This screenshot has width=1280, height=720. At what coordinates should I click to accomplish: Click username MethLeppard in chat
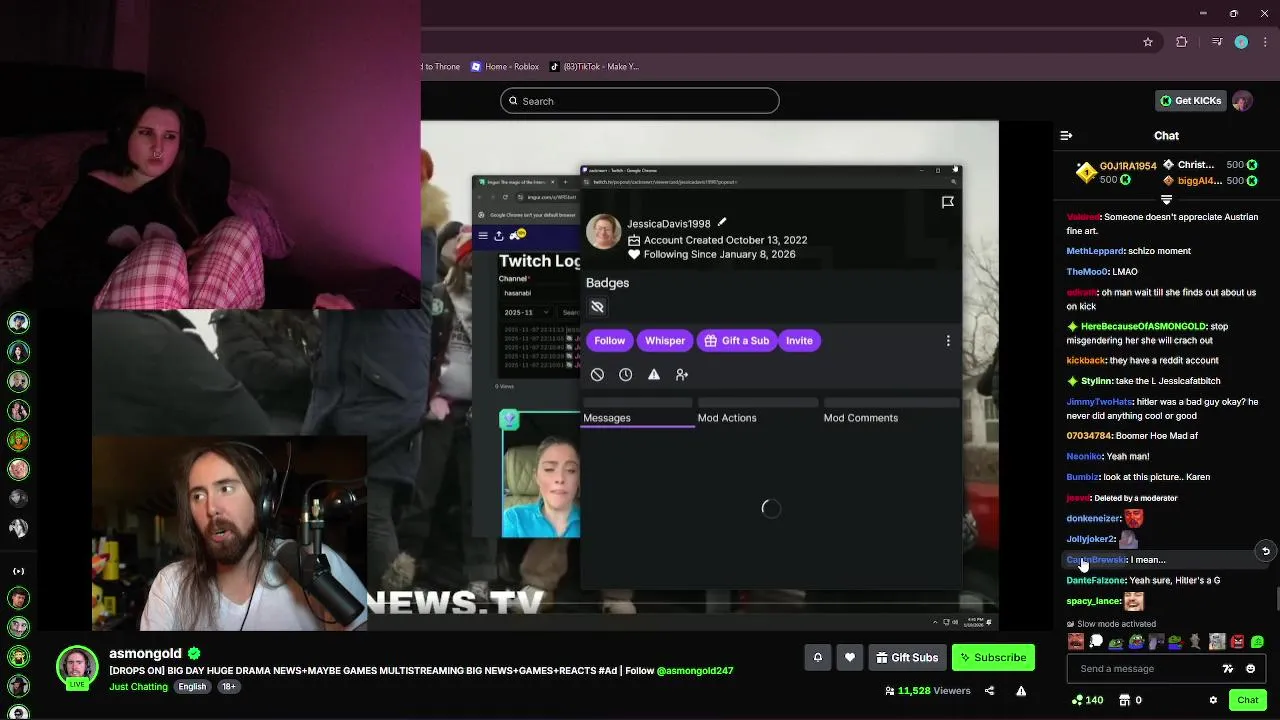1095,251
